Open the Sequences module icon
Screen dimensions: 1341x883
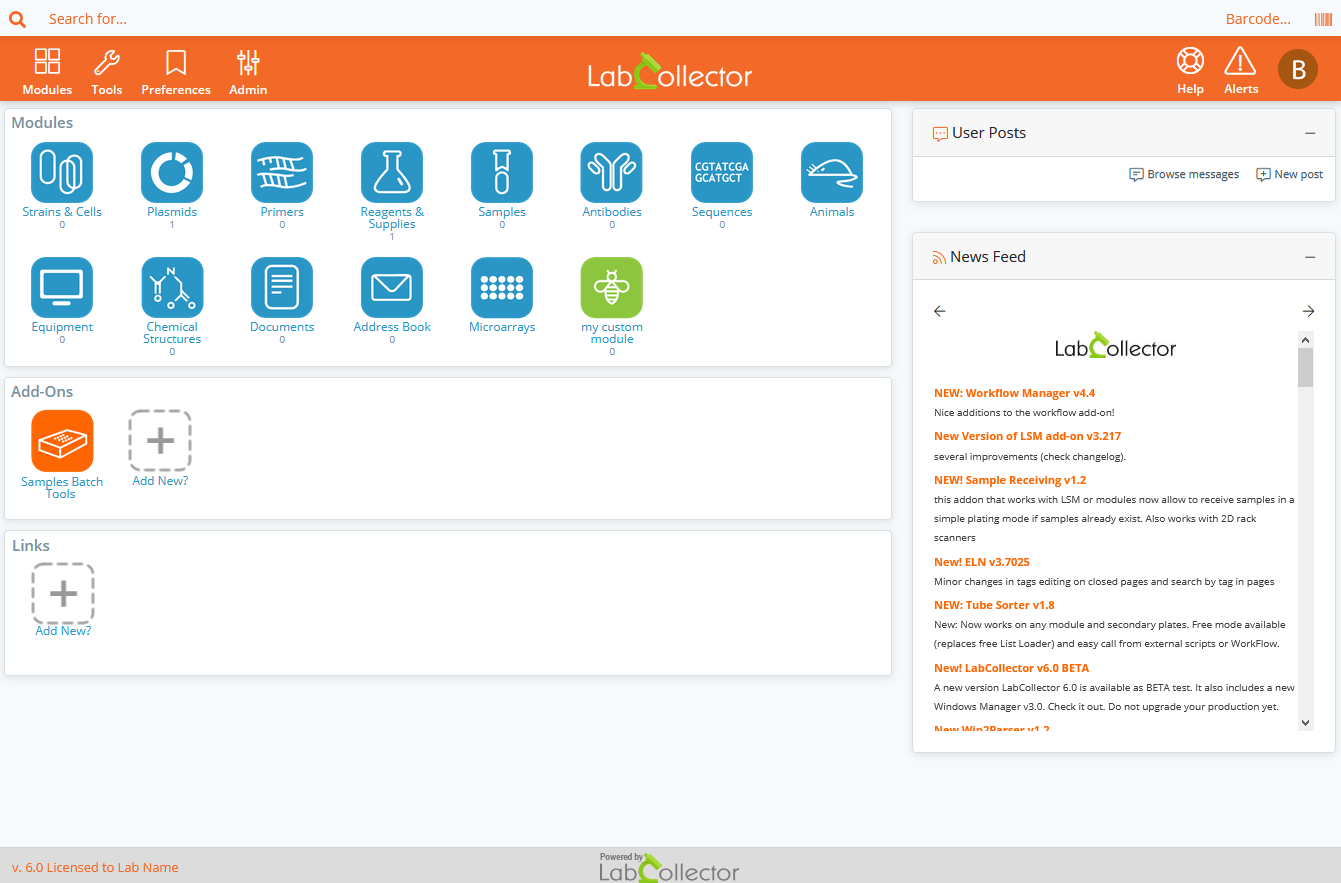coord(722,173)
